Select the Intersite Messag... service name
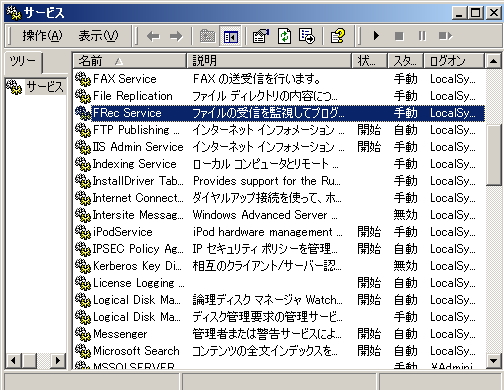504x390 pixels. tap(138, 215)
